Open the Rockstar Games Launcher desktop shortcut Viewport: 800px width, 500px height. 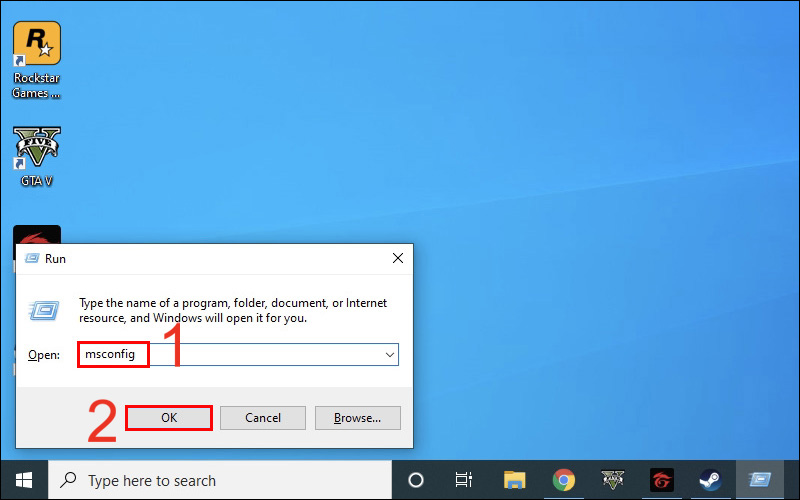[37, 60]
